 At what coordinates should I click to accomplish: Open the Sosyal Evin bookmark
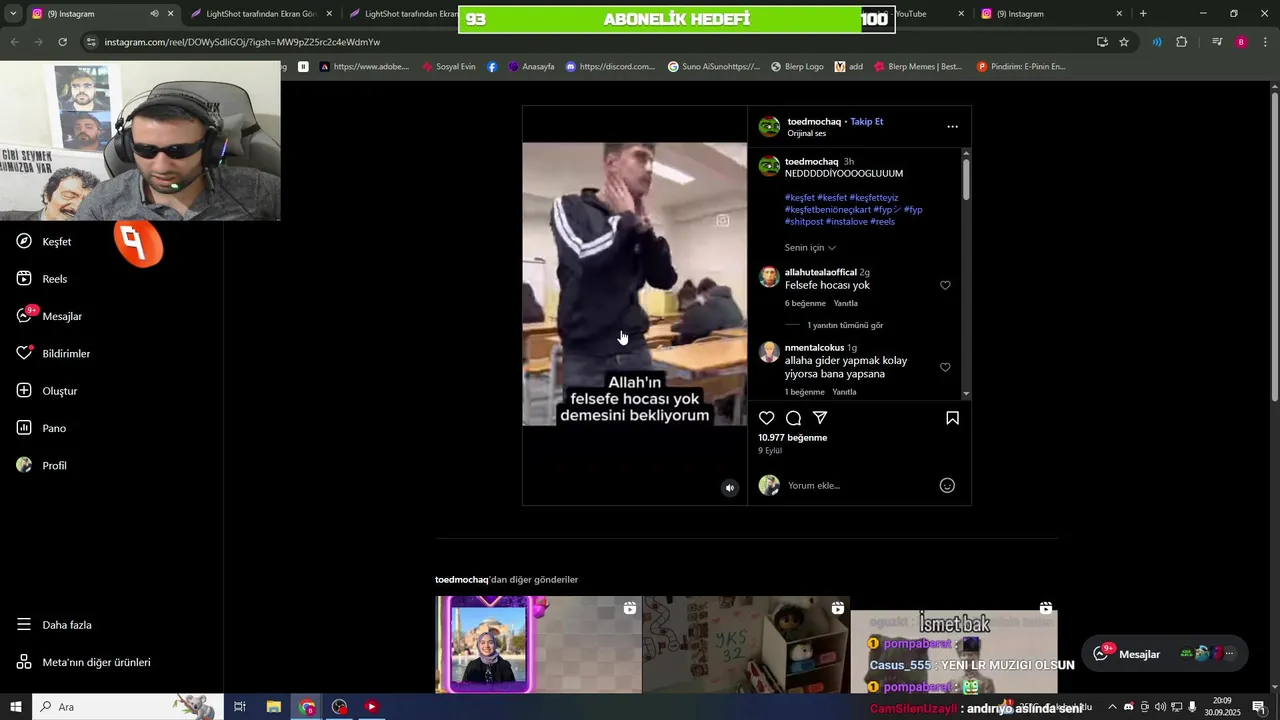coord(448,67)
